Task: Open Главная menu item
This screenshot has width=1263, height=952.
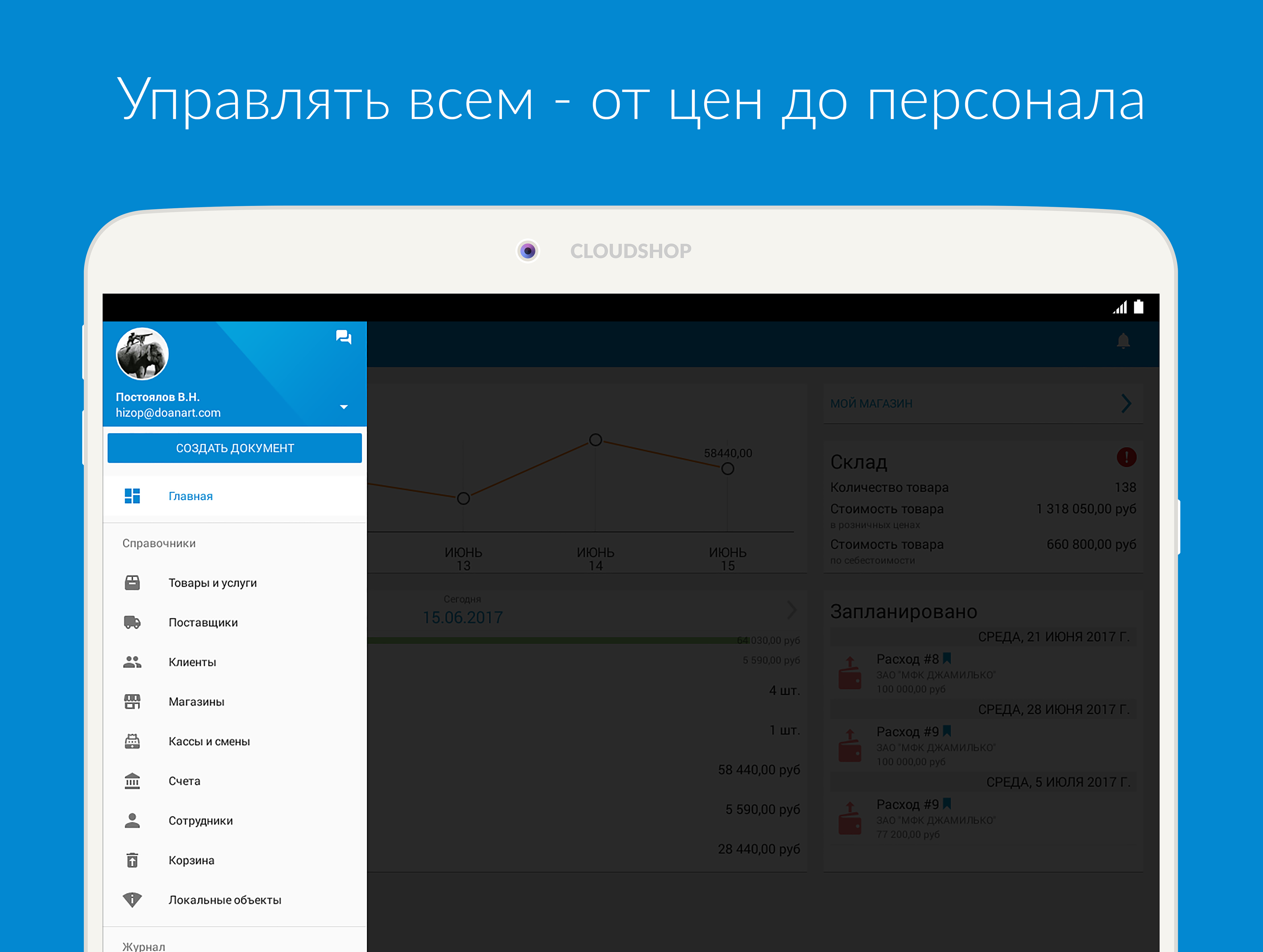Action: tap(235, 496)
